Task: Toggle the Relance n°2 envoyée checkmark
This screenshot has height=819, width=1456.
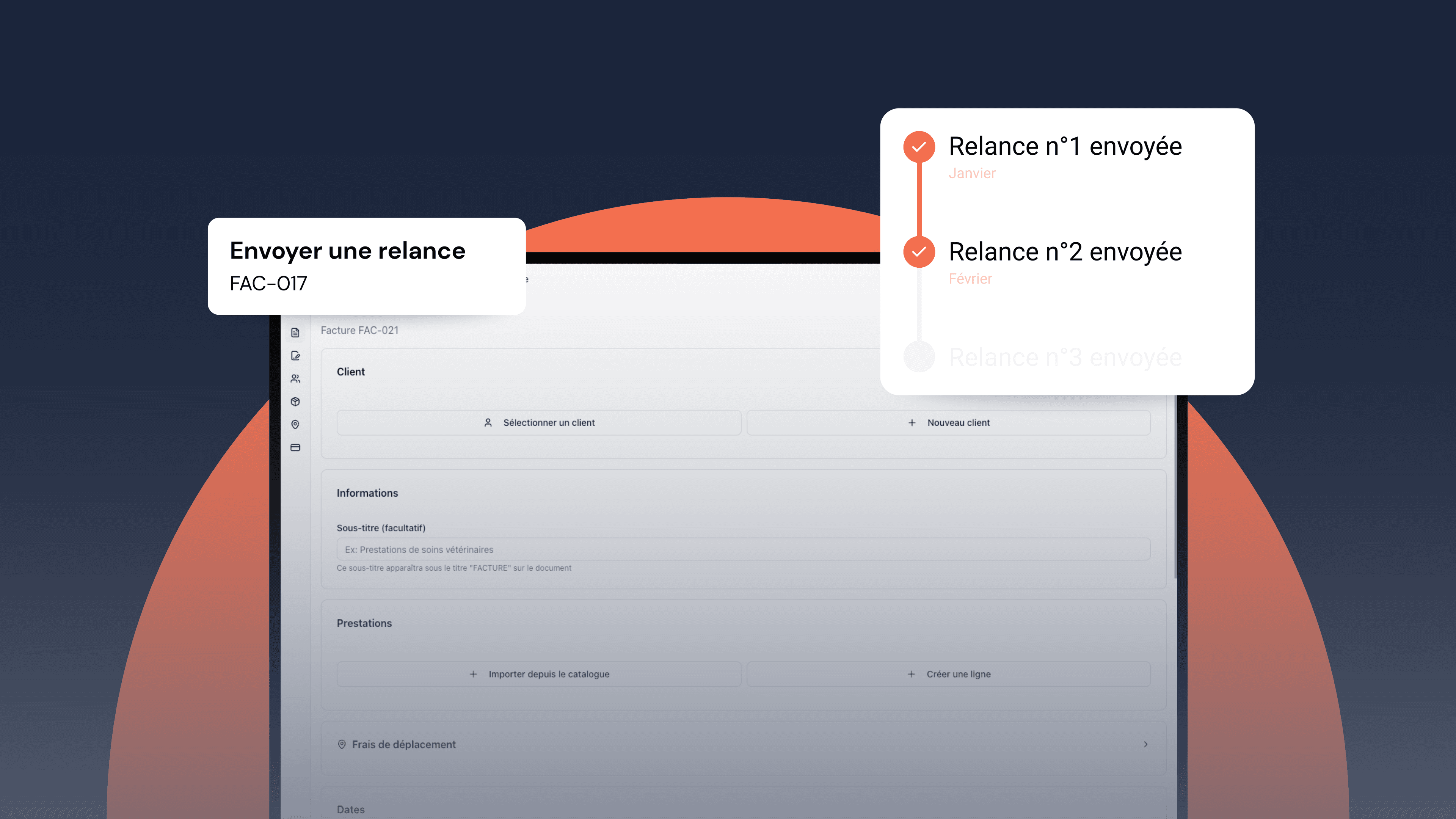Action: point(919,252)
